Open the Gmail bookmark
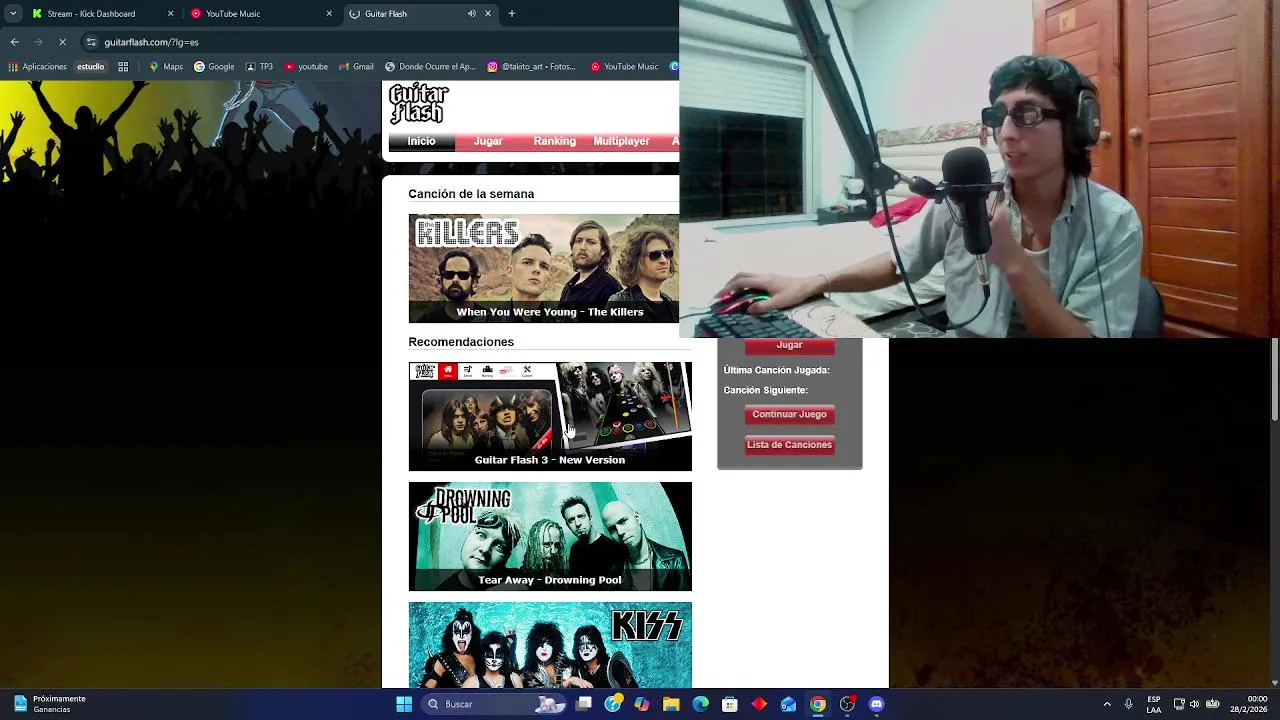This screenshot has height=720, width=1280. tap(356, 67)
